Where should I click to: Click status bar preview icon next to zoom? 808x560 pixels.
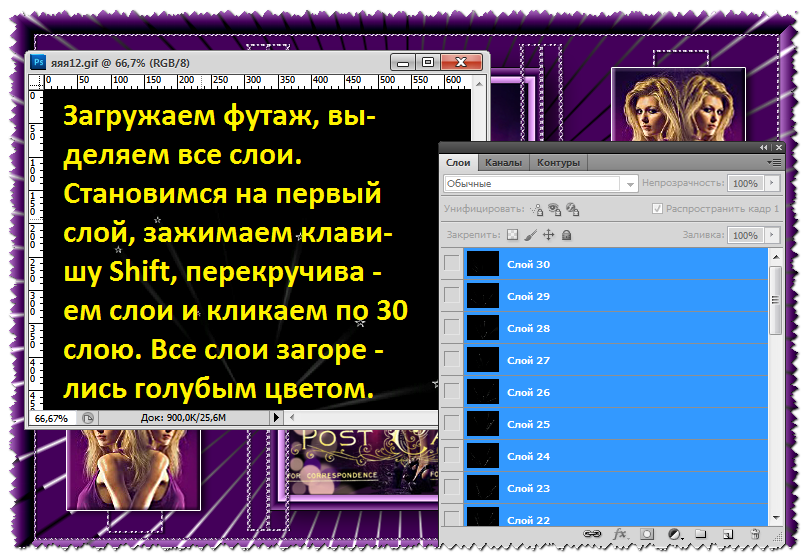[88, 418]
